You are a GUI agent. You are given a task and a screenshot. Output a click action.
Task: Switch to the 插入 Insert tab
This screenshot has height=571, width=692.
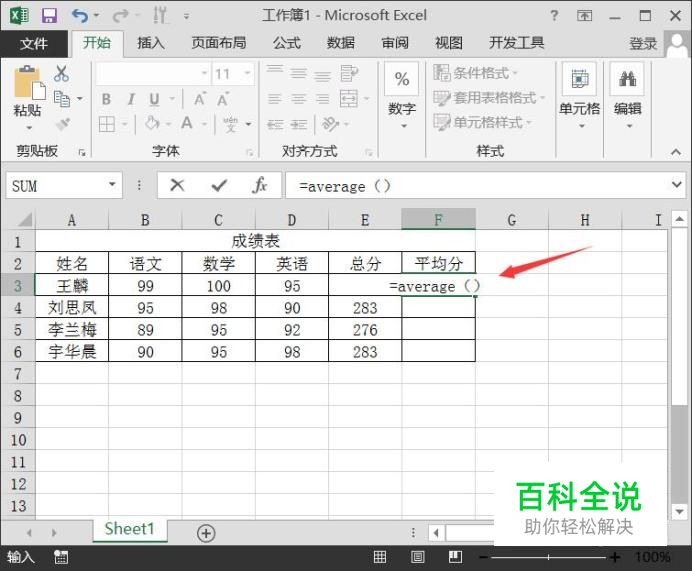tap(150, 43)
